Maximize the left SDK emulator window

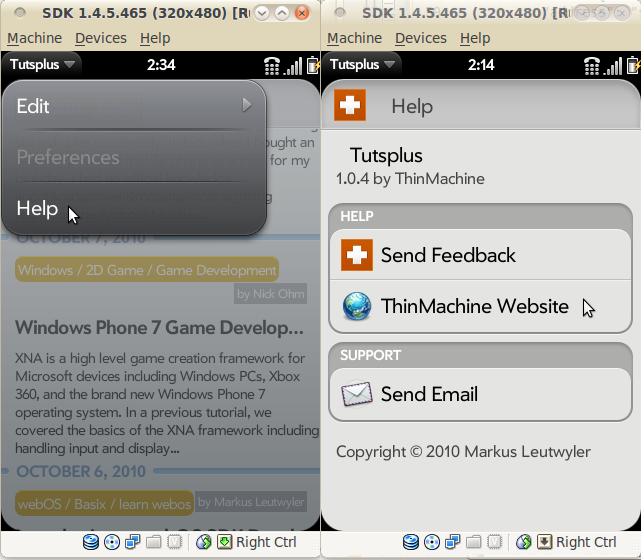click(282, 13)
